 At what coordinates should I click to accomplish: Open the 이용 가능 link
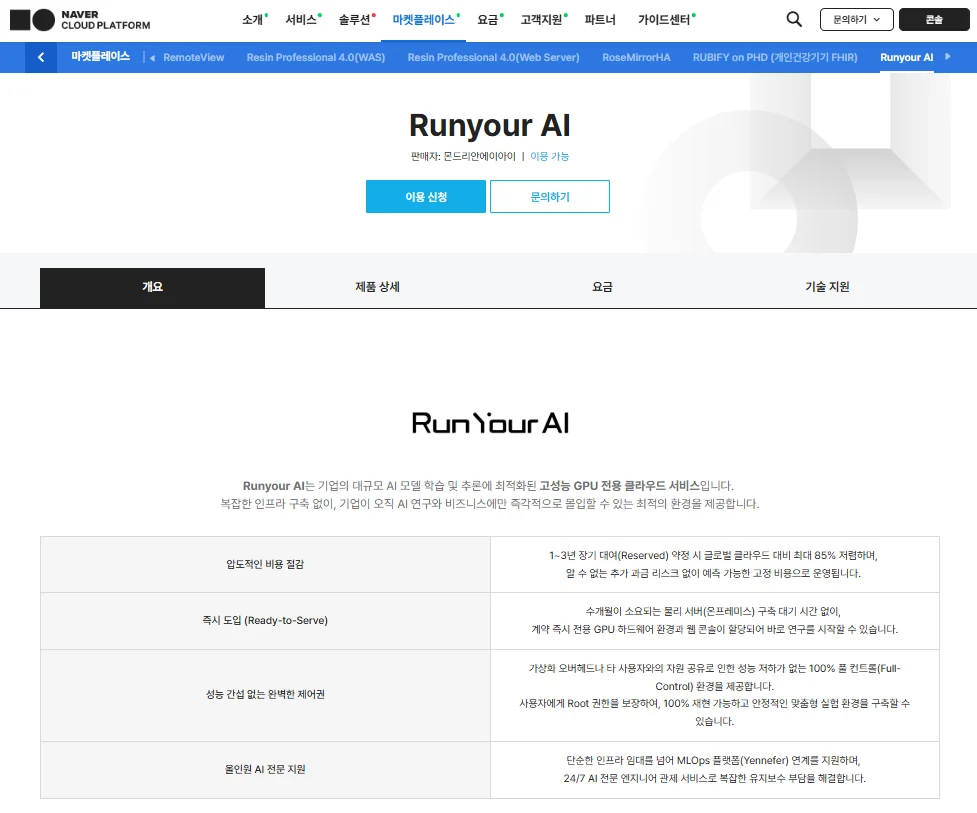550,156
